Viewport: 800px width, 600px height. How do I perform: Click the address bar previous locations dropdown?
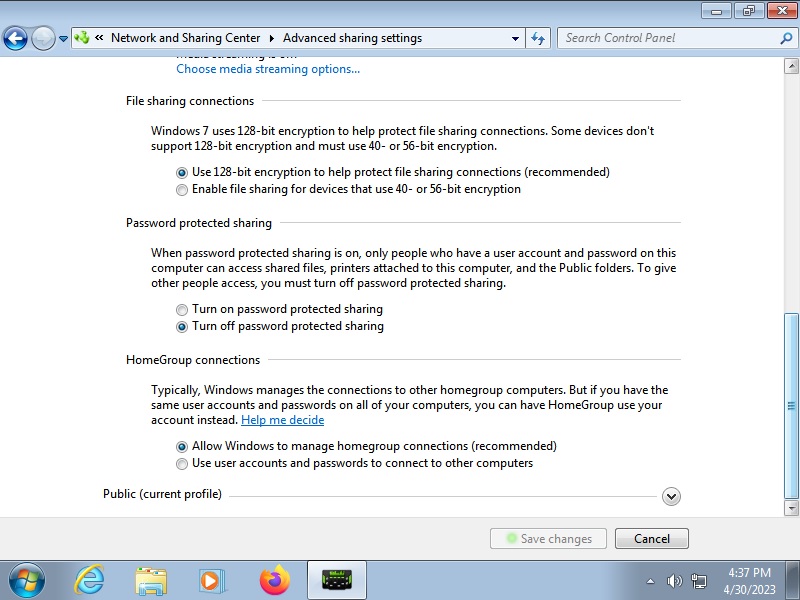click(515, 38)
